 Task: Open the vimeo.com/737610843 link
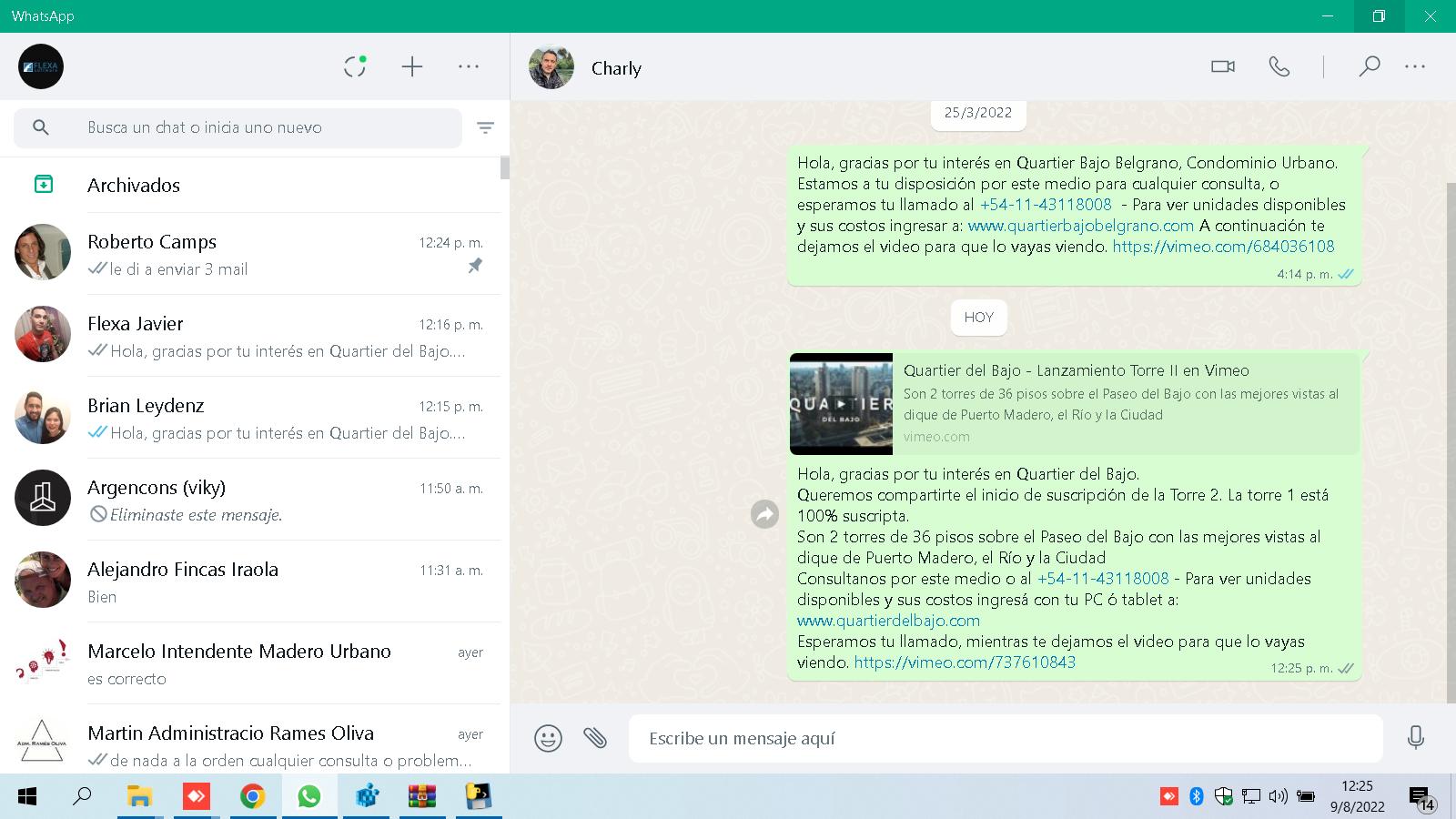[965, 662]
